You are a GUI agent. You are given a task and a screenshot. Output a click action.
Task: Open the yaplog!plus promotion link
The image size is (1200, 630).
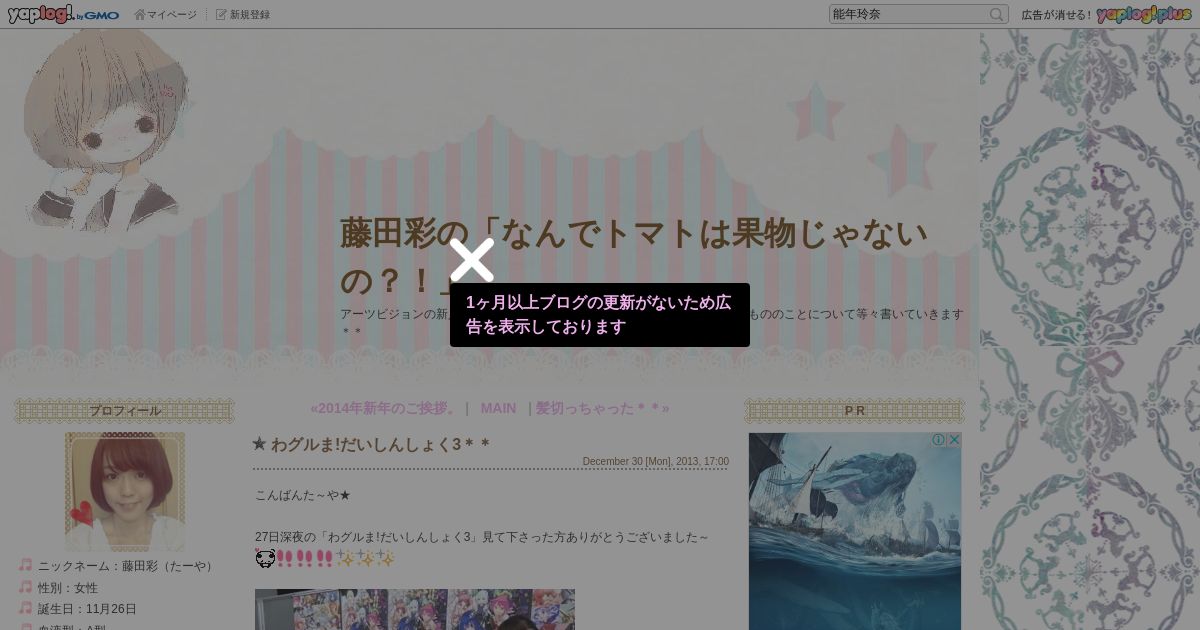pos(1144,14)
